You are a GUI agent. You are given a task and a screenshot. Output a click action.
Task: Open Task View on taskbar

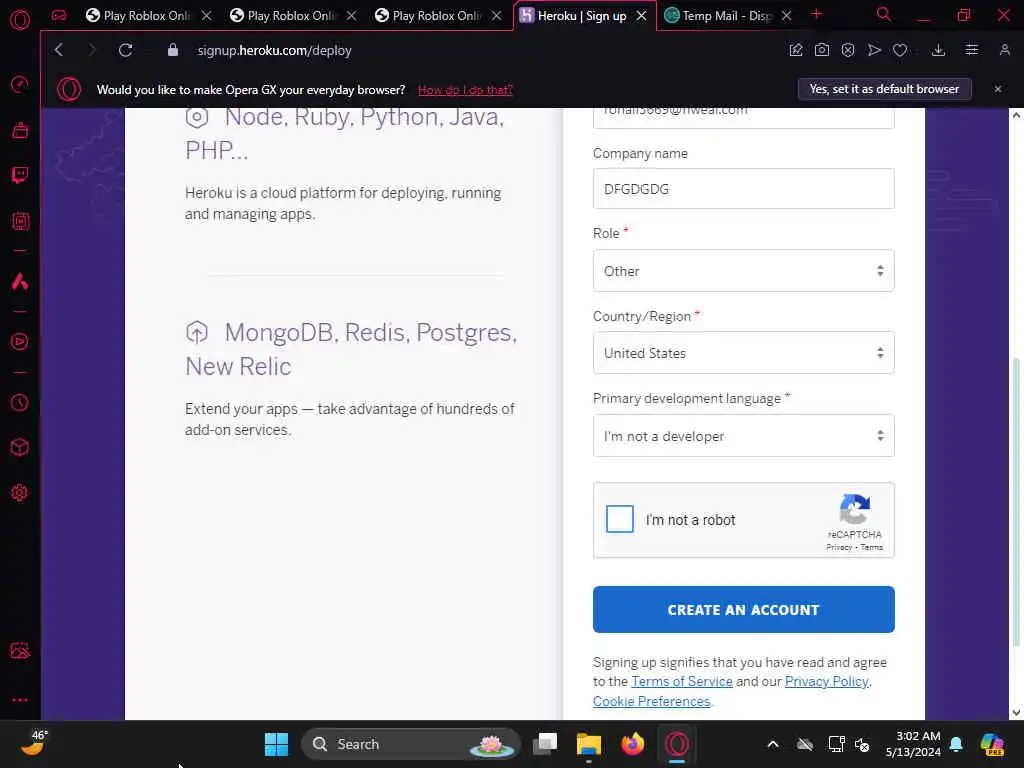(545, 744)
